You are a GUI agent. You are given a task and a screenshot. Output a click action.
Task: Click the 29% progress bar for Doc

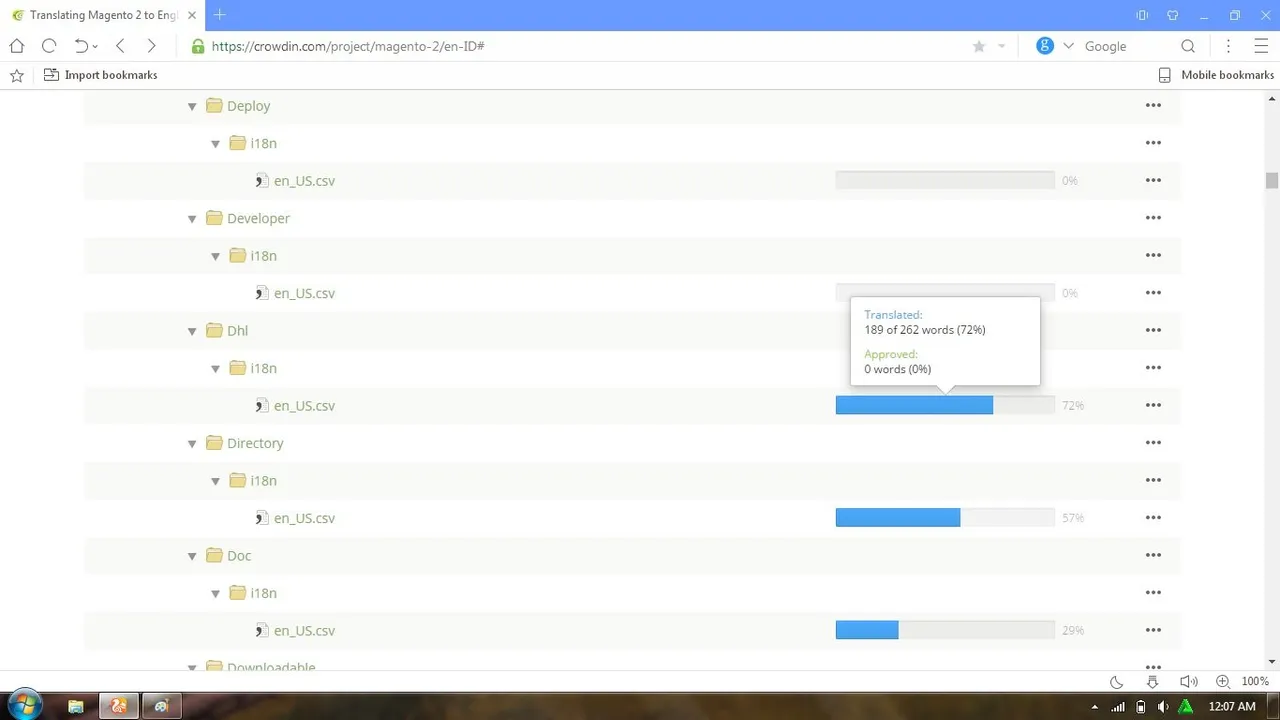point(945,630)
